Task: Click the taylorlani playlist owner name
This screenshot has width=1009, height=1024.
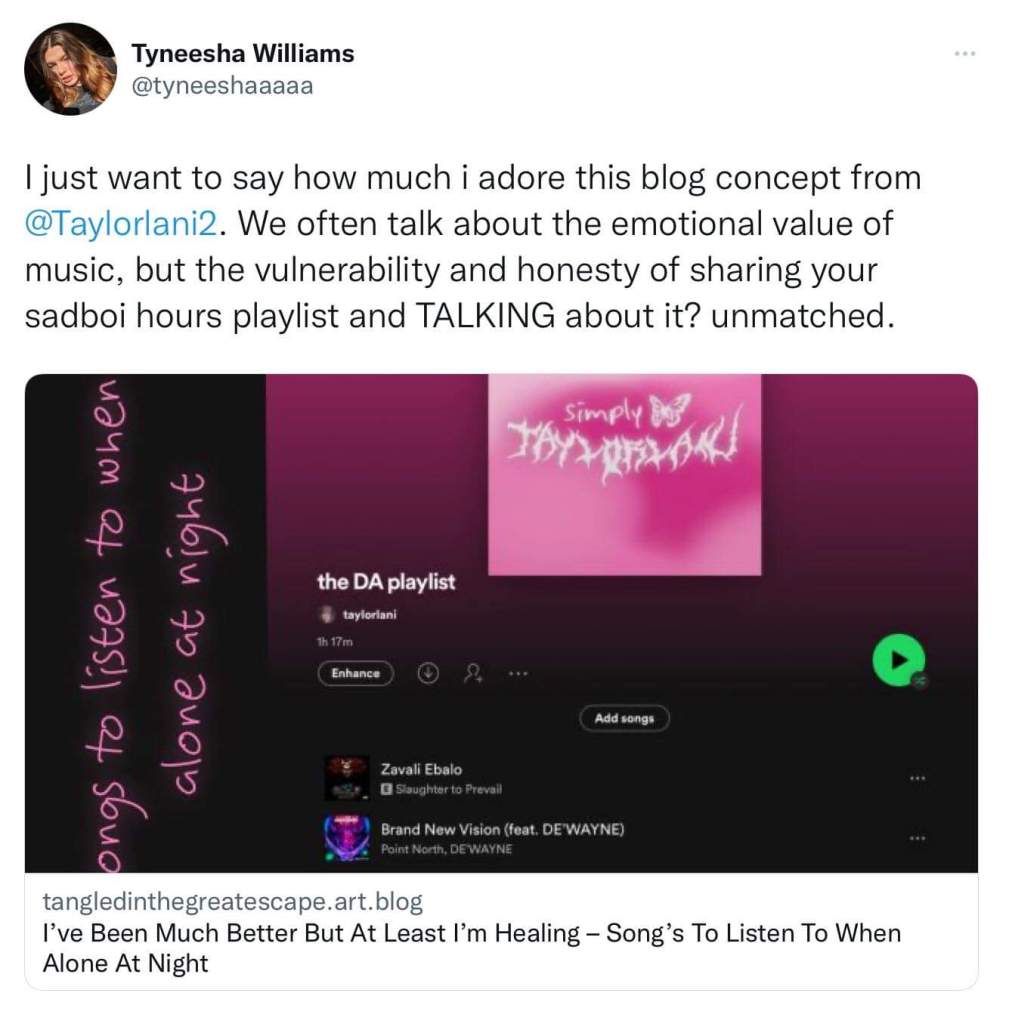Action: click(369, 615)
